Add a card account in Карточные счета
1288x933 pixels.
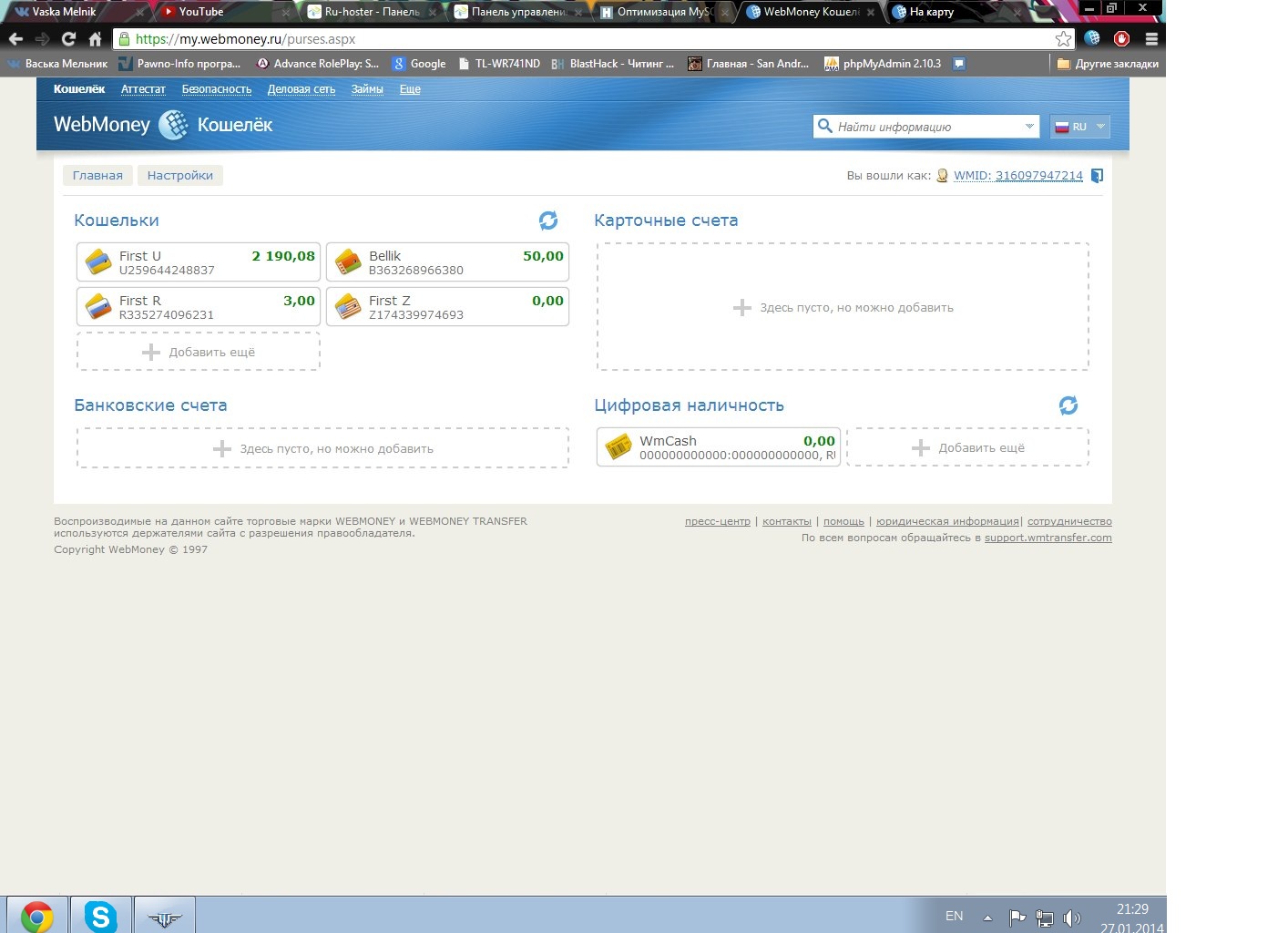pyautogui.click(x=843, y=307)
